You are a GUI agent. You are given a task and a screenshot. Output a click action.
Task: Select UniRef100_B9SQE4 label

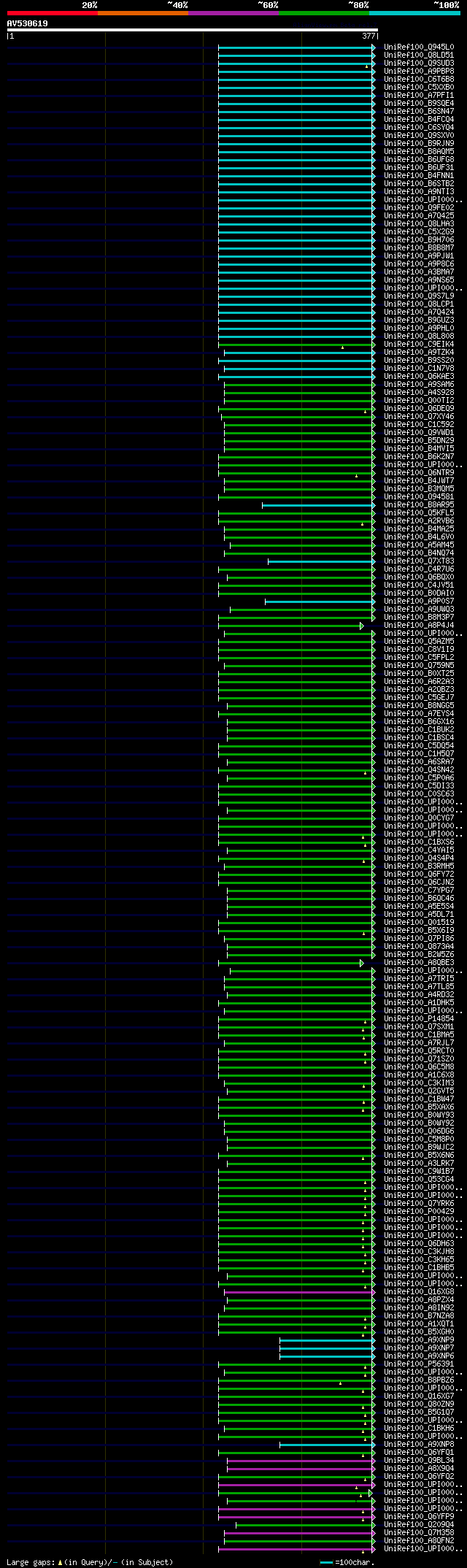pos(419,103)
